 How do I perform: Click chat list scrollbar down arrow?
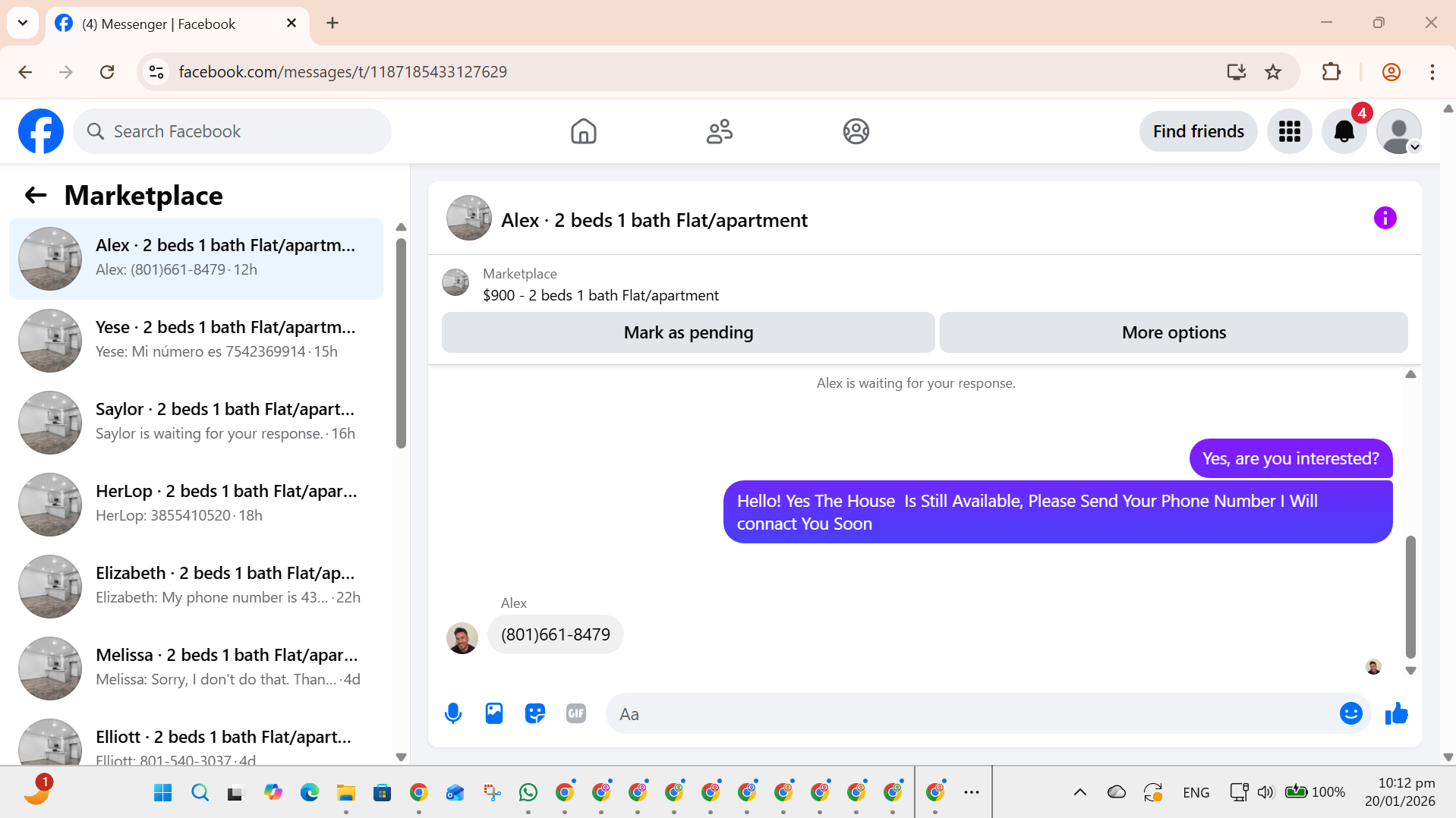point(402,757)
